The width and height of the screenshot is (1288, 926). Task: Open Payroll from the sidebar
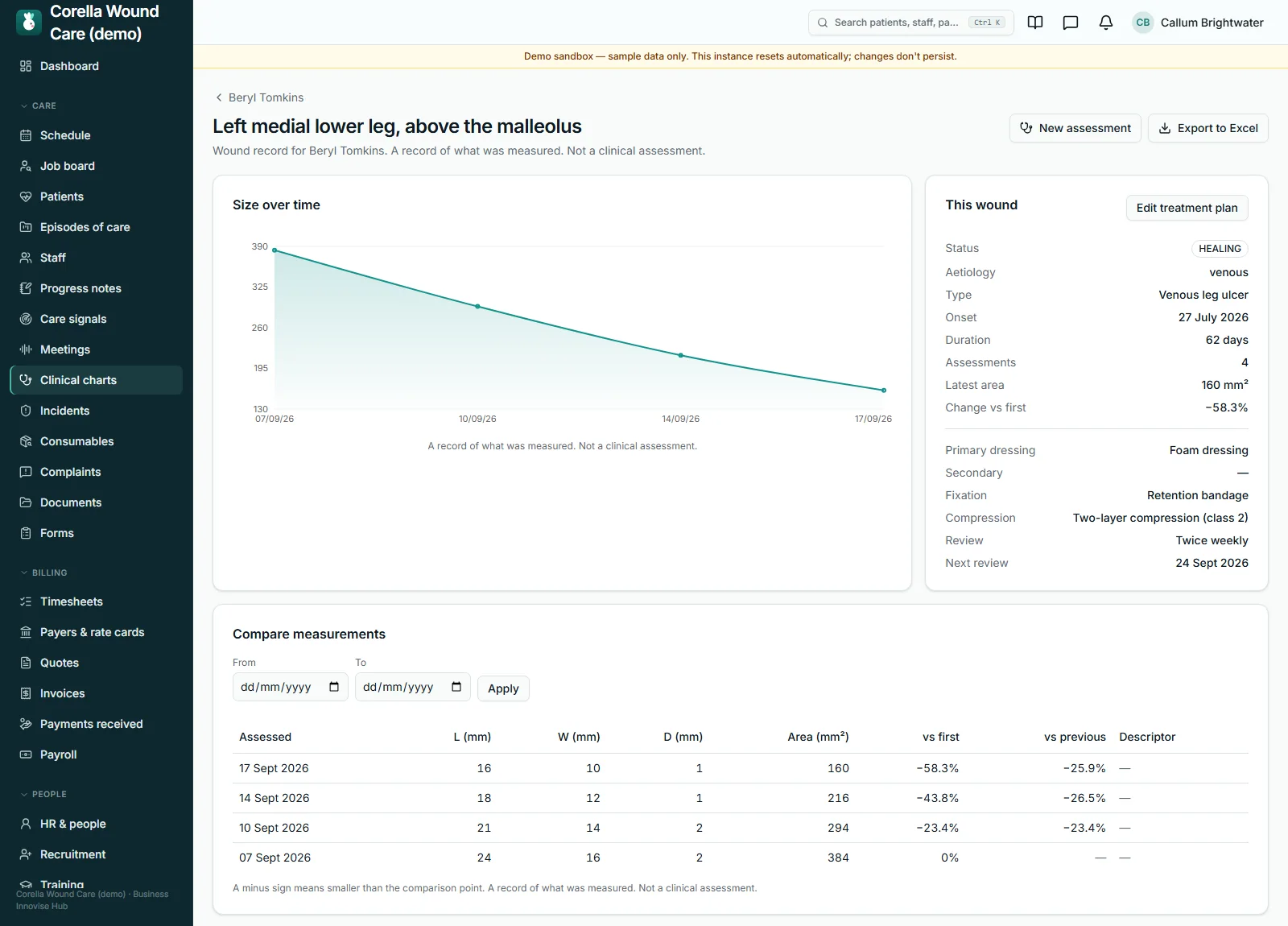coord(97,754)
